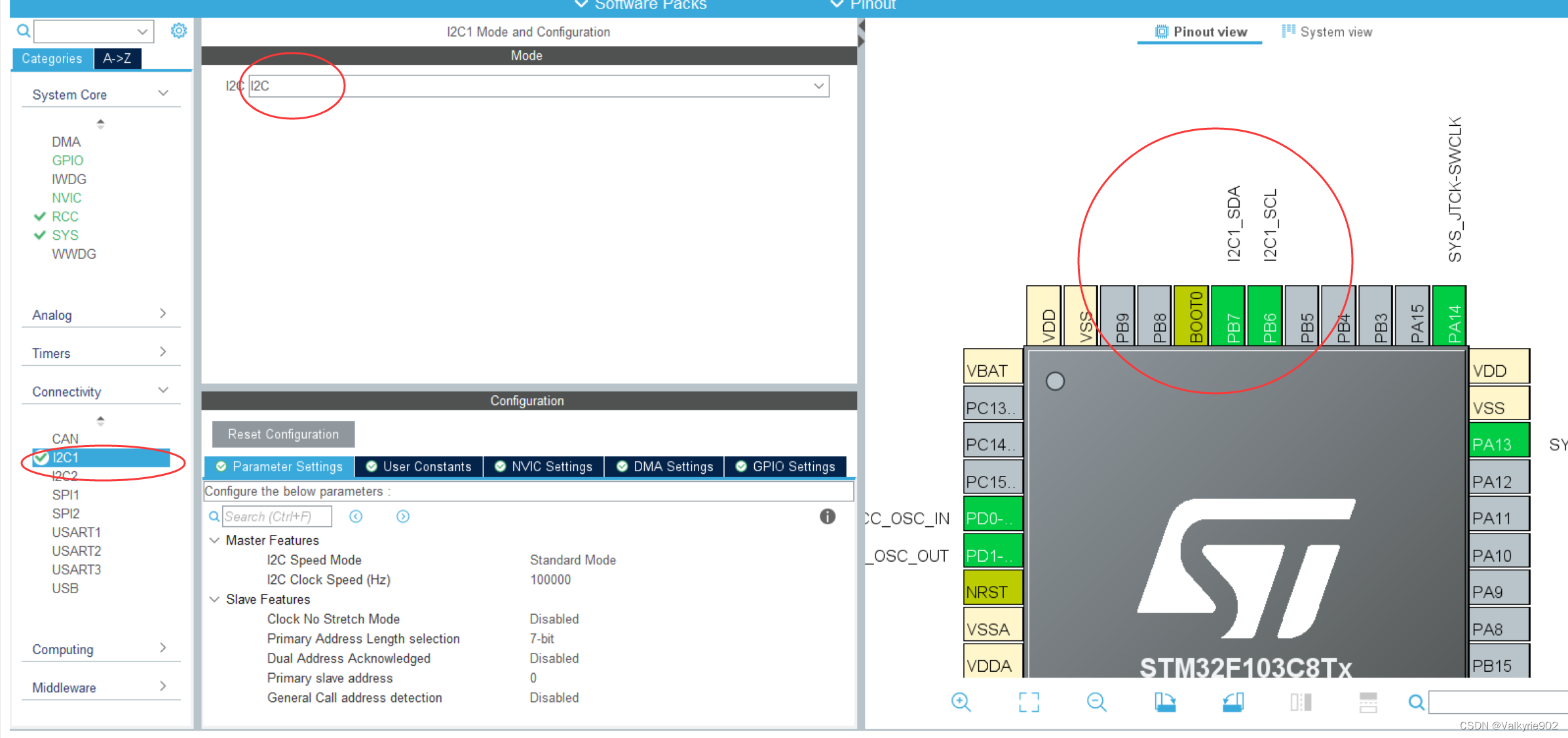Click the info icon in the parameter settings

827,516
